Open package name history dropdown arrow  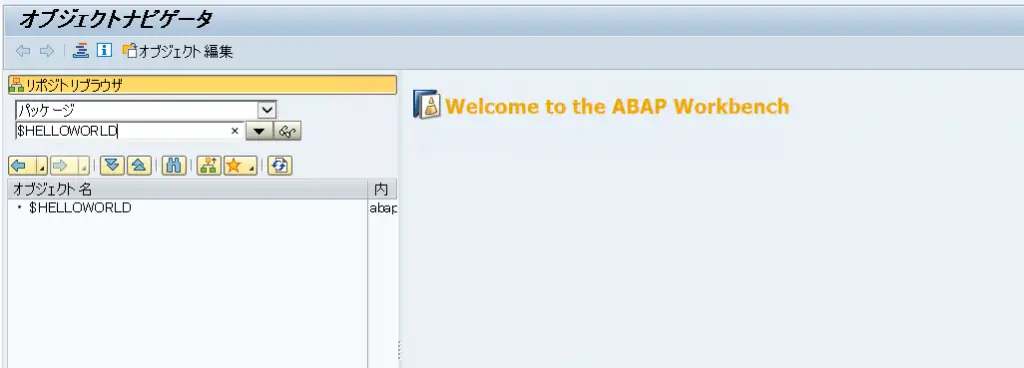click(x=259, y=131)
